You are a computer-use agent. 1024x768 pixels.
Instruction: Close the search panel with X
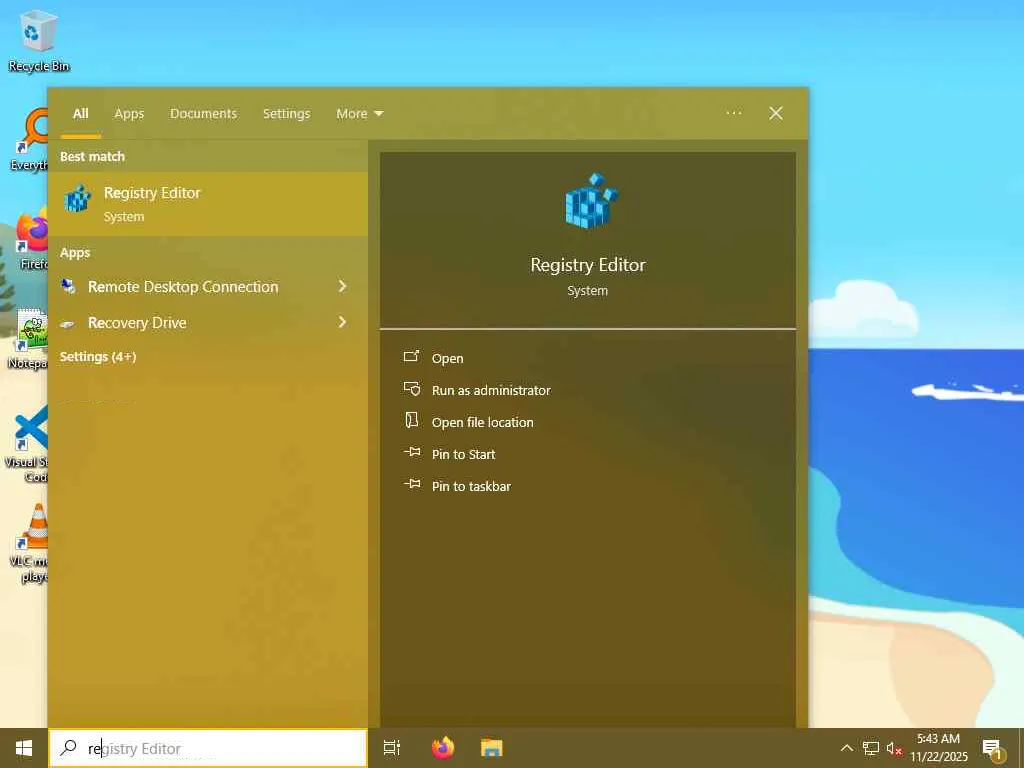click(x=776, y=113)
